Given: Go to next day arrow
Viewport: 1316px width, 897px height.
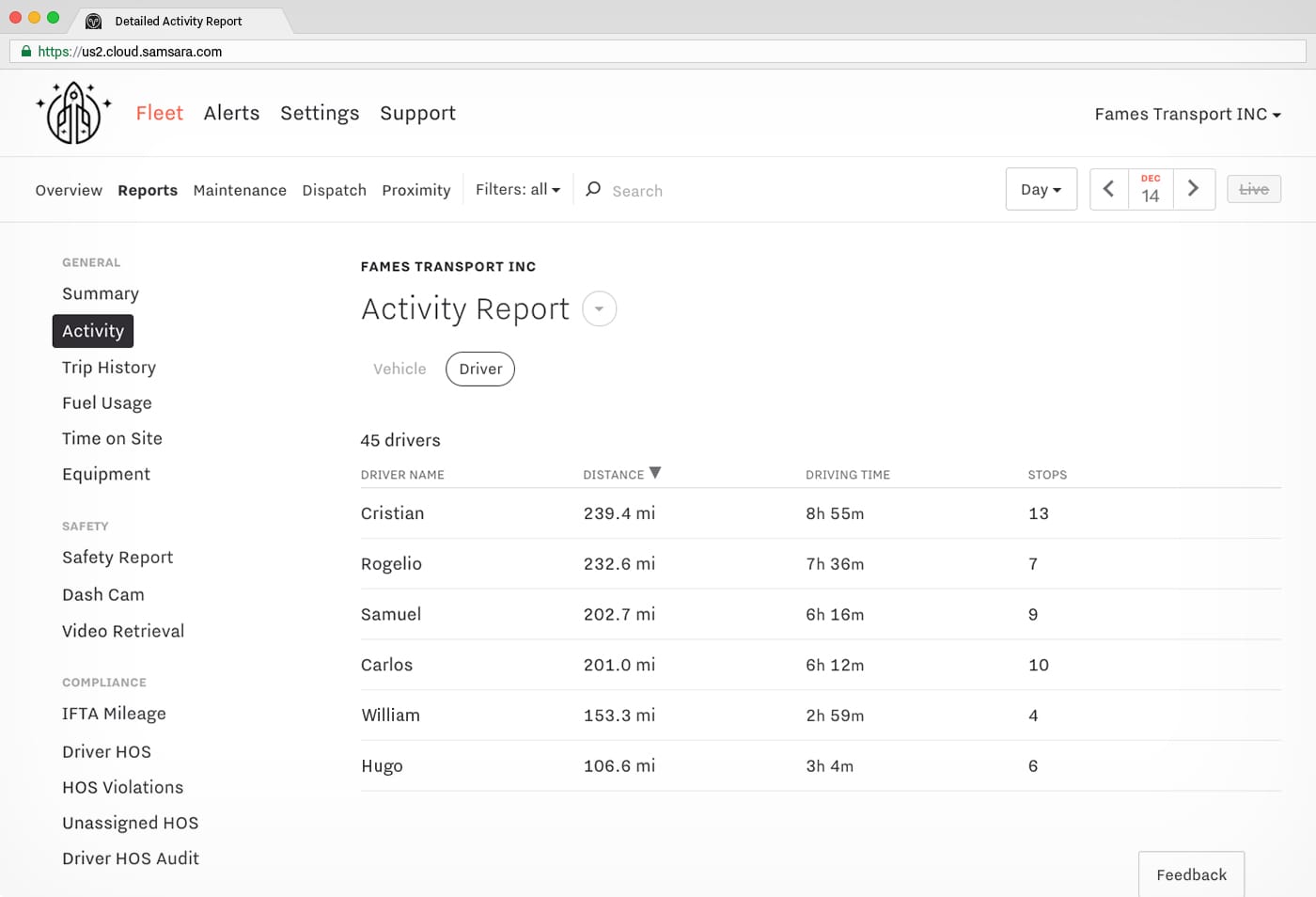Looking at the screenshot, I should [1194, 189].
